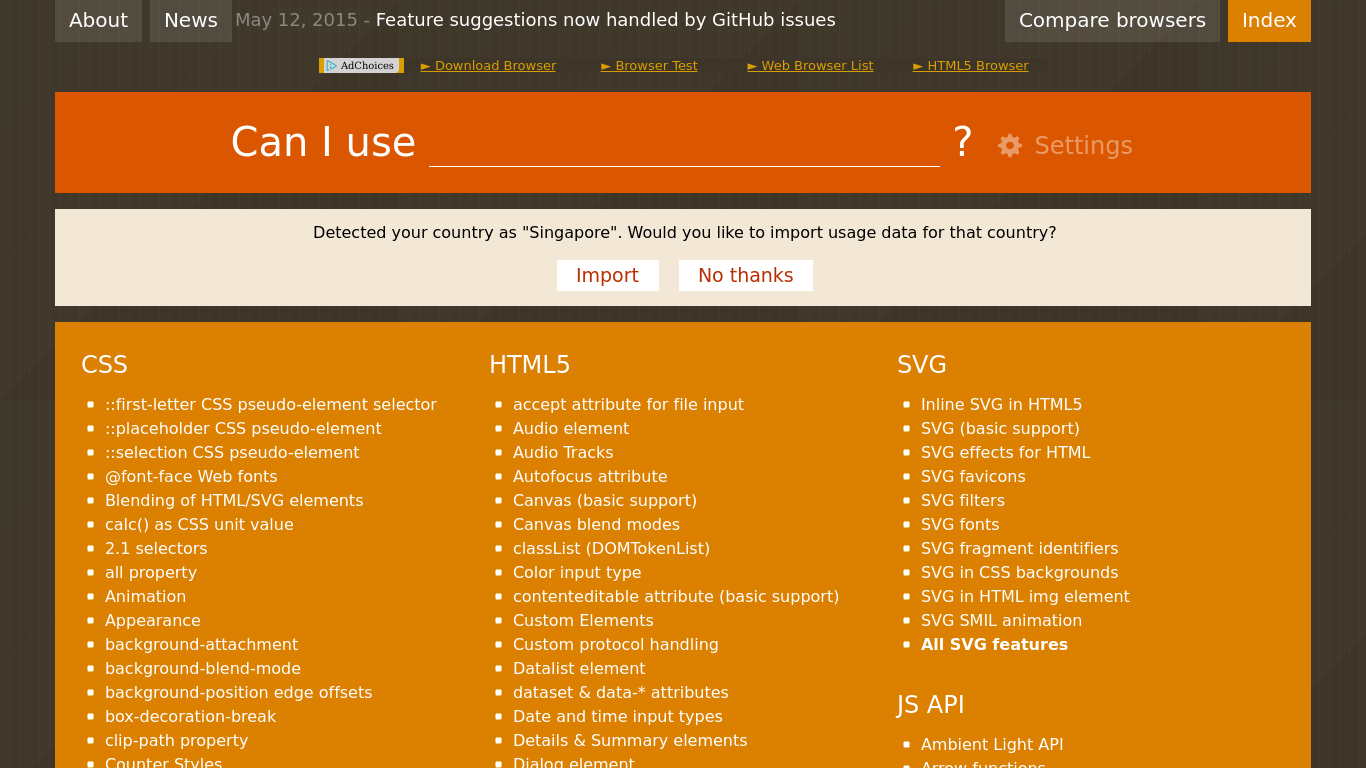Open 2.1 selectors entry
The width and height of the screenshot is (1366, 768).
(156, 549)
